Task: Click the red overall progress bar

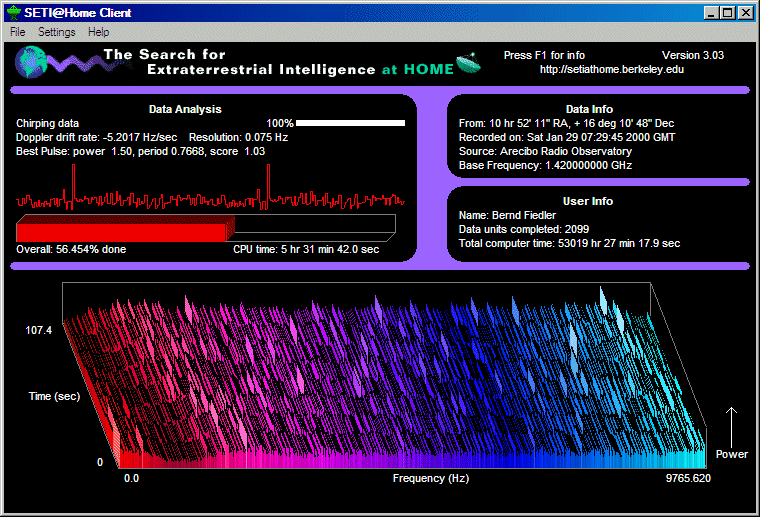Action: pos(126,229)
